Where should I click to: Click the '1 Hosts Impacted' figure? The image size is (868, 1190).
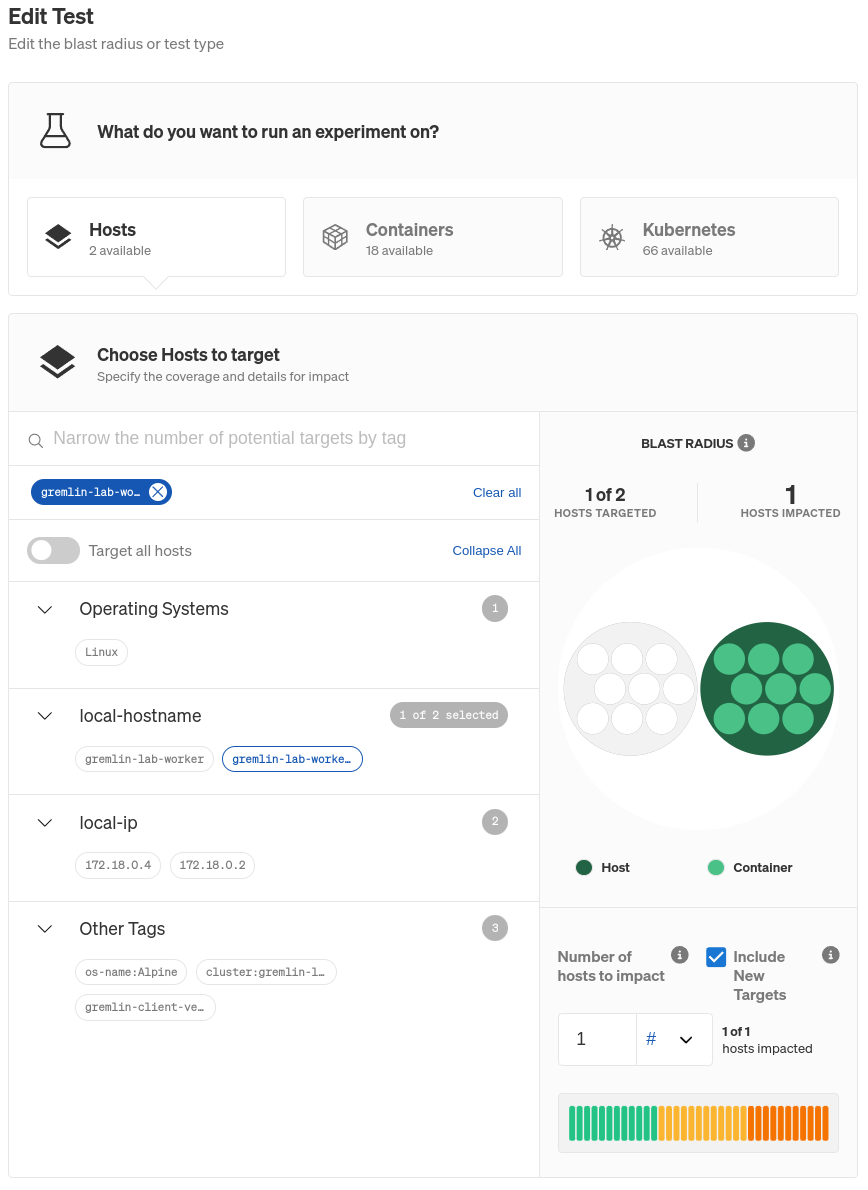790,502
